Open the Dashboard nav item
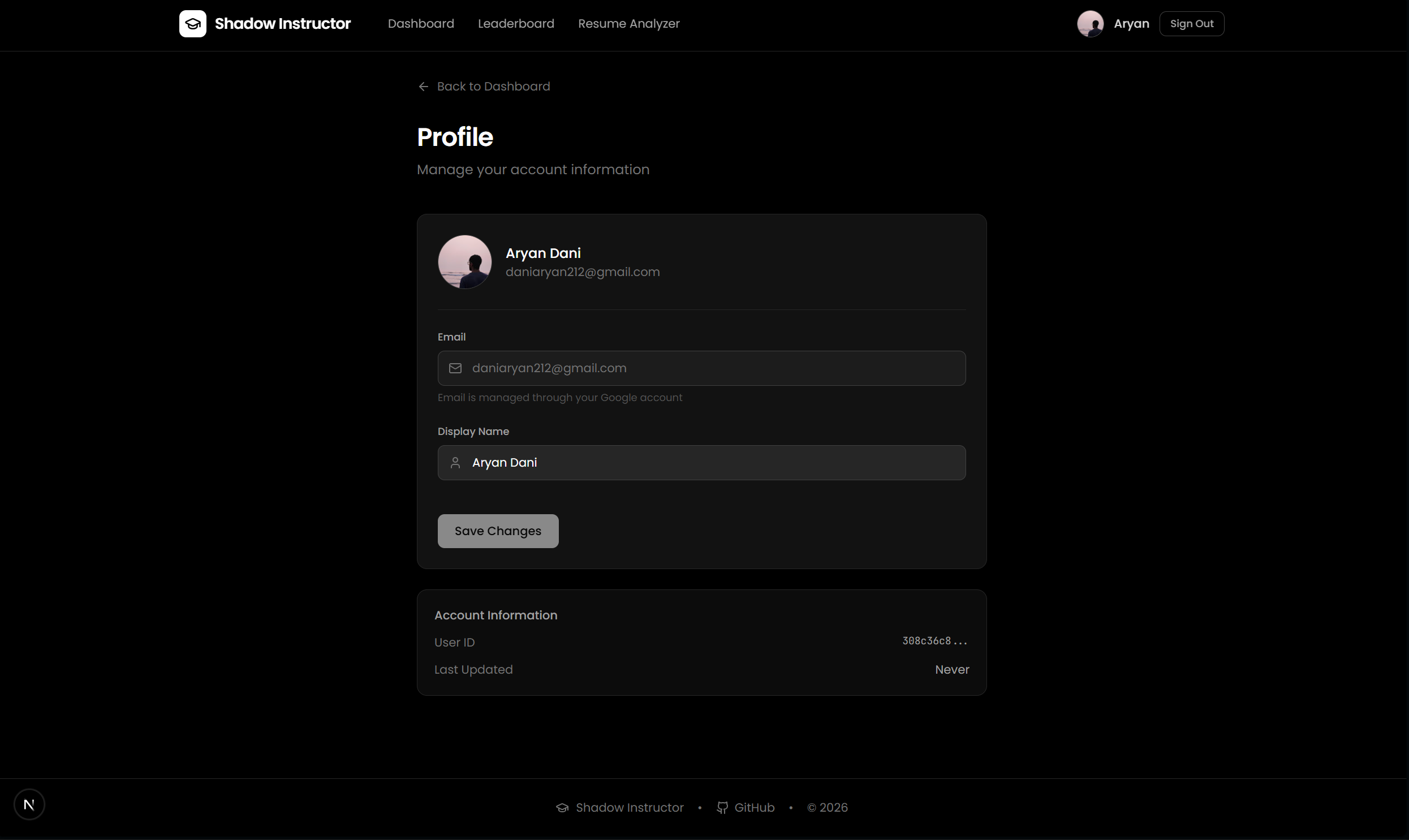The height and width of the screenshot is (840, 1409). coord(420,24)
